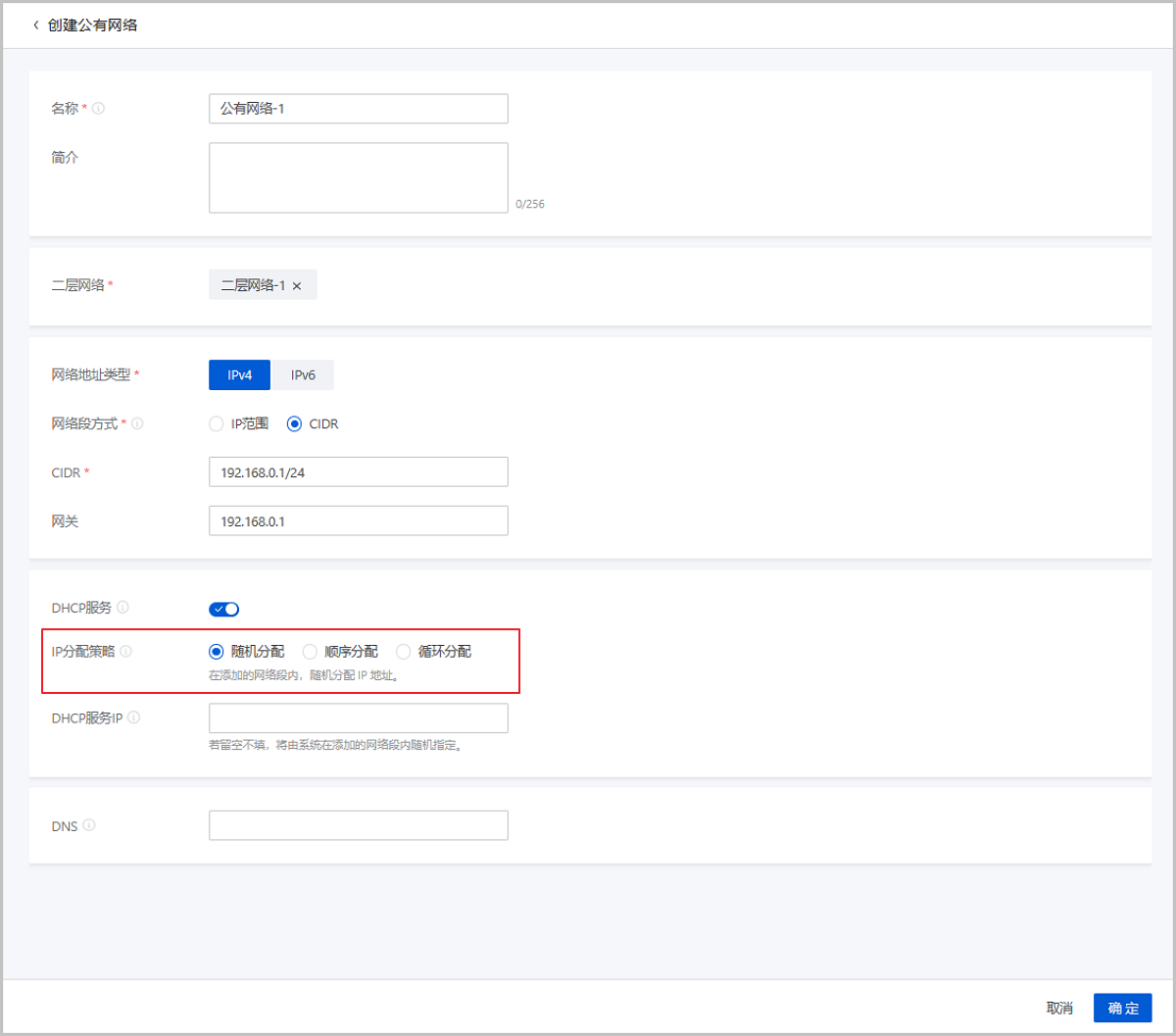Screen dimensions: 1176x1036
Task: Click info icon beside DHCP服务 label
Action: pos(122,608)
